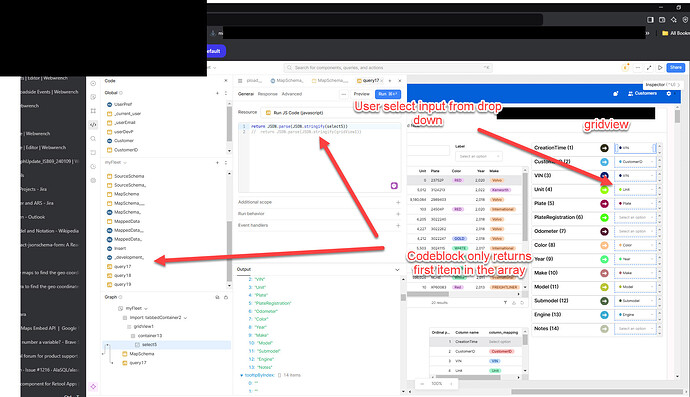Add new global code with plus icon

coord(217,93)
